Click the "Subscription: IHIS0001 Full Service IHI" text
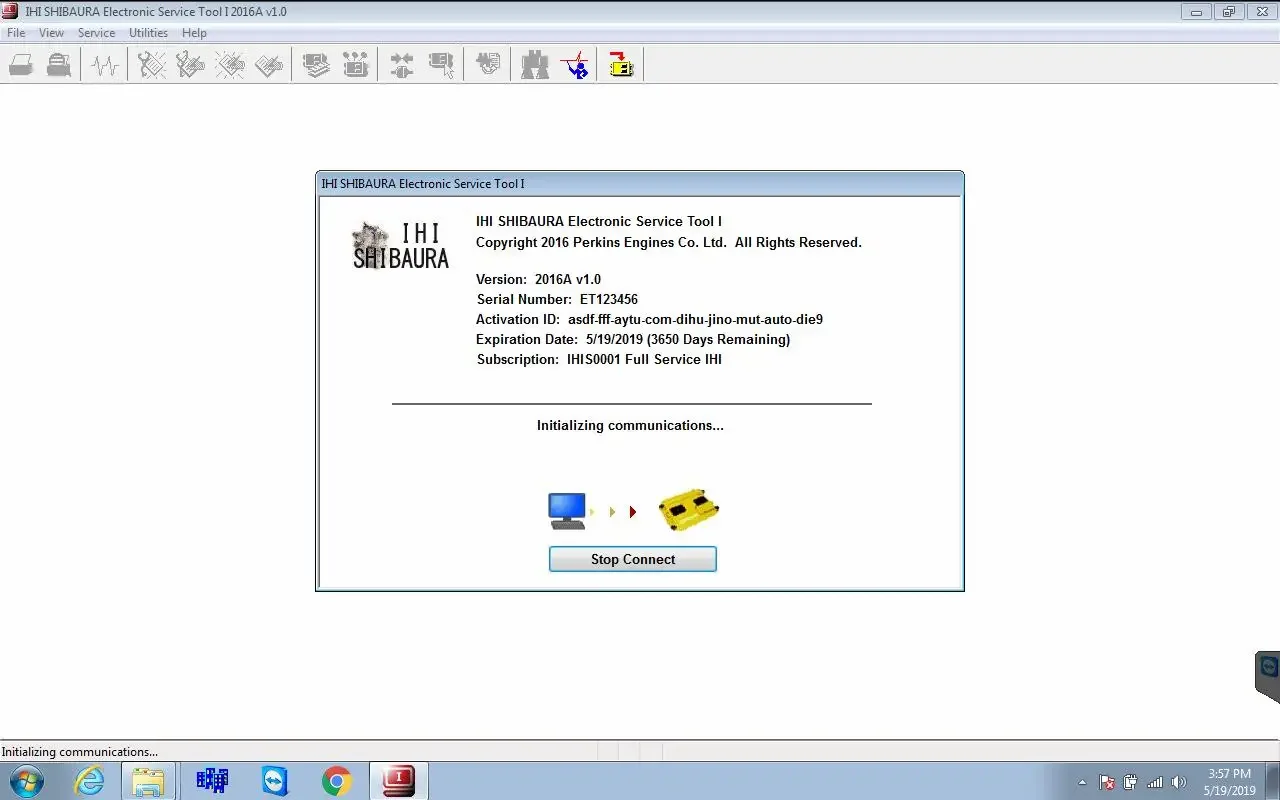The image size is (1280, 800). (599, 359)
